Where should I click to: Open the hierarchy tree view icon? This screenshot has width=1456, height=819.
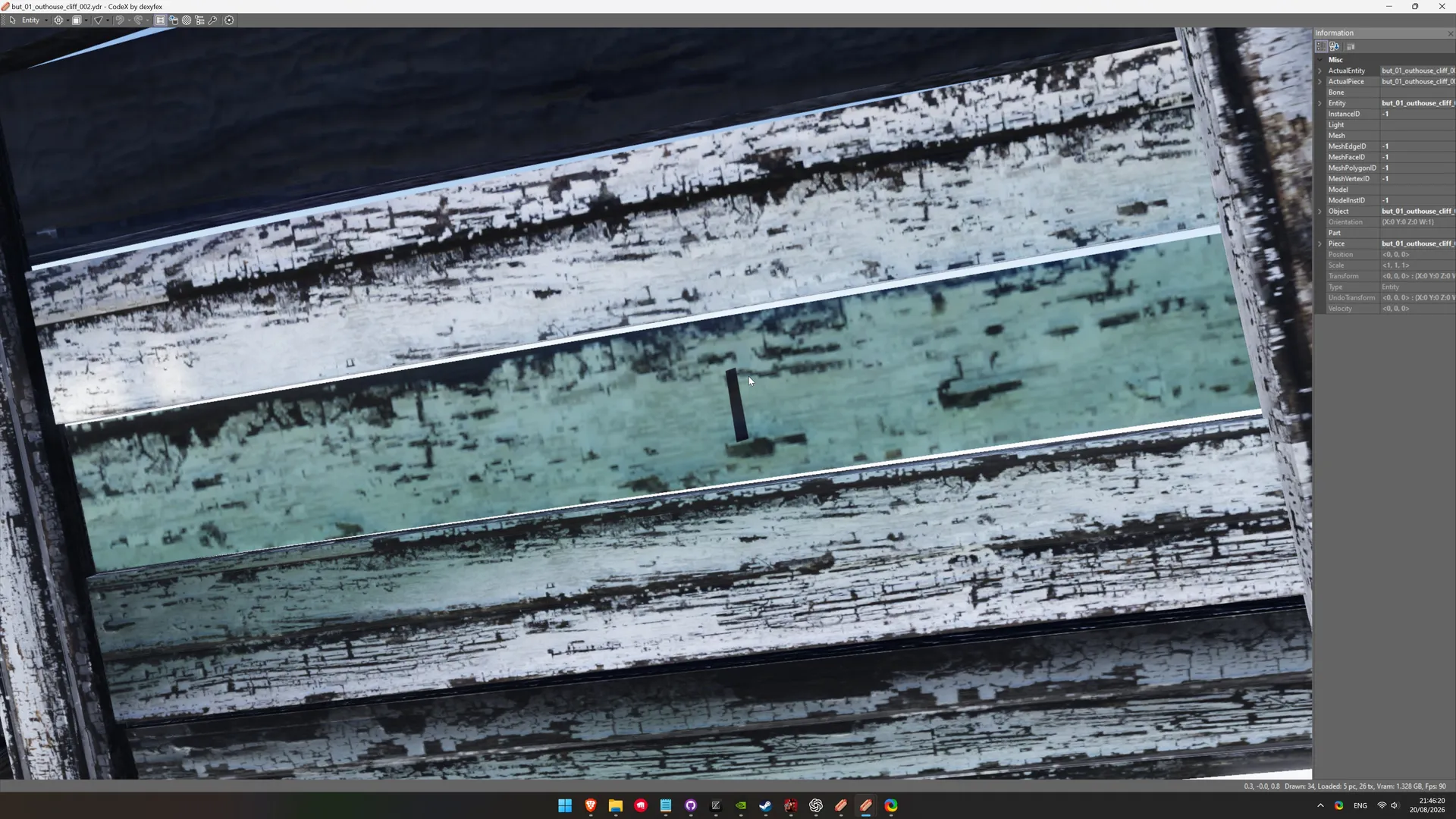pos(200,20)
